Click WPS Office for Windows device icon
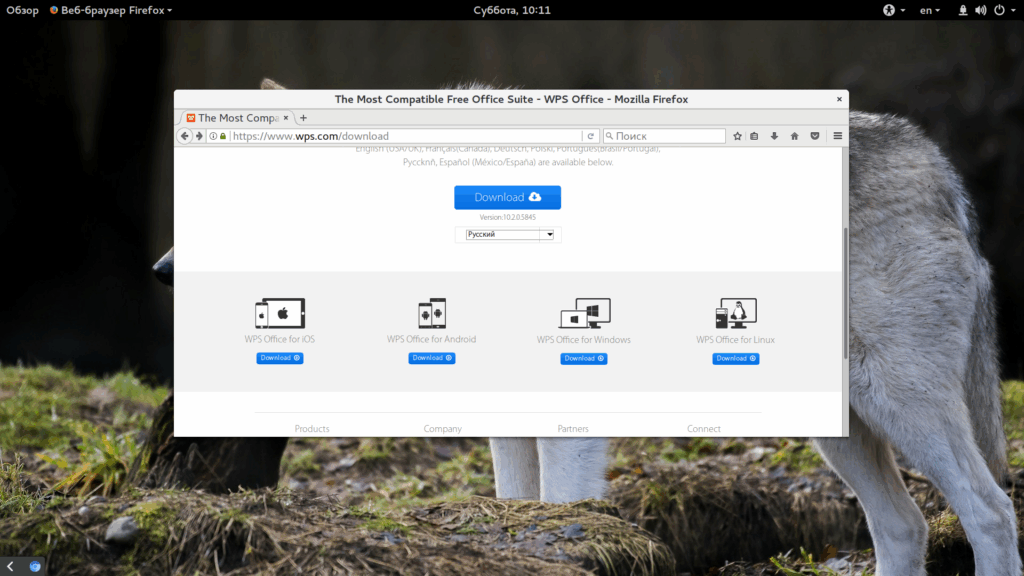Screen dimensions: 1024x576 coord(584,313)
